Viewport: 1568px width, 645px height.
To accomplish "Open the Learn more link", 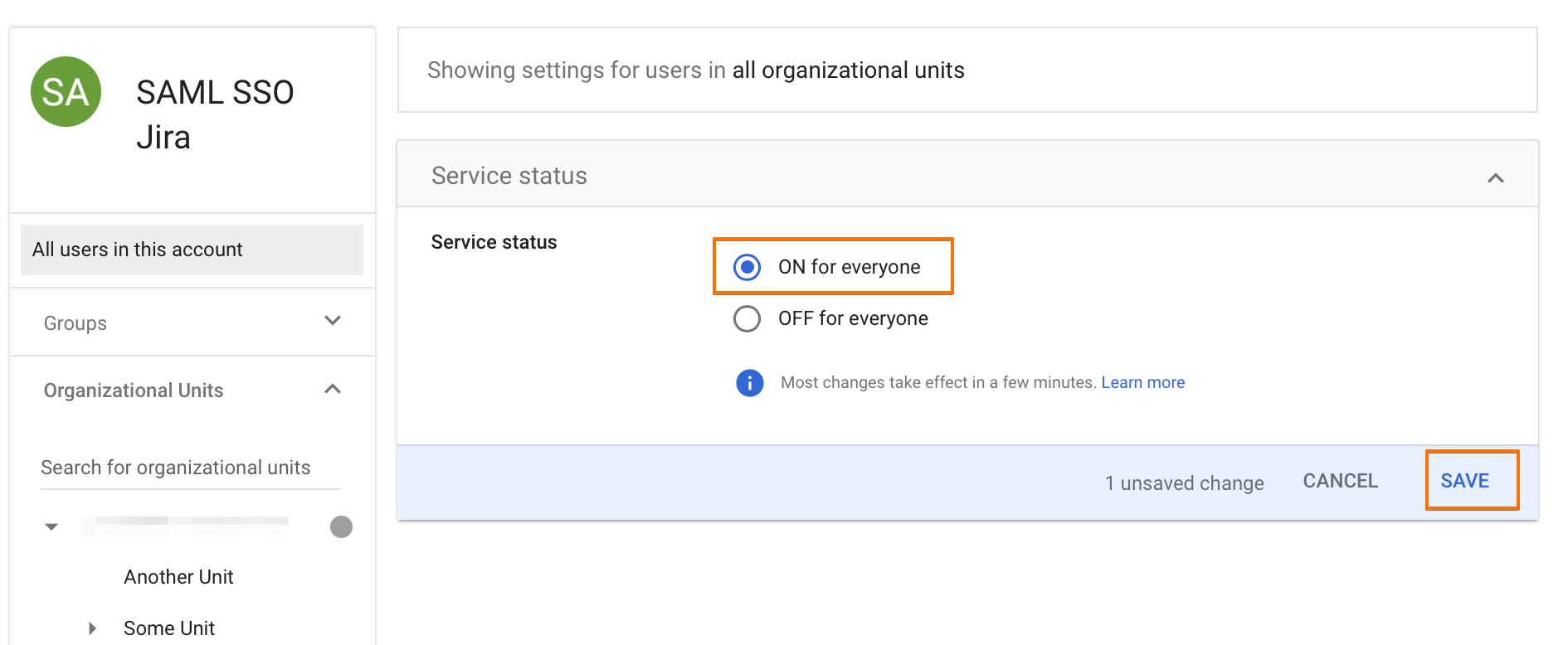I will (x=1142, y=382).
